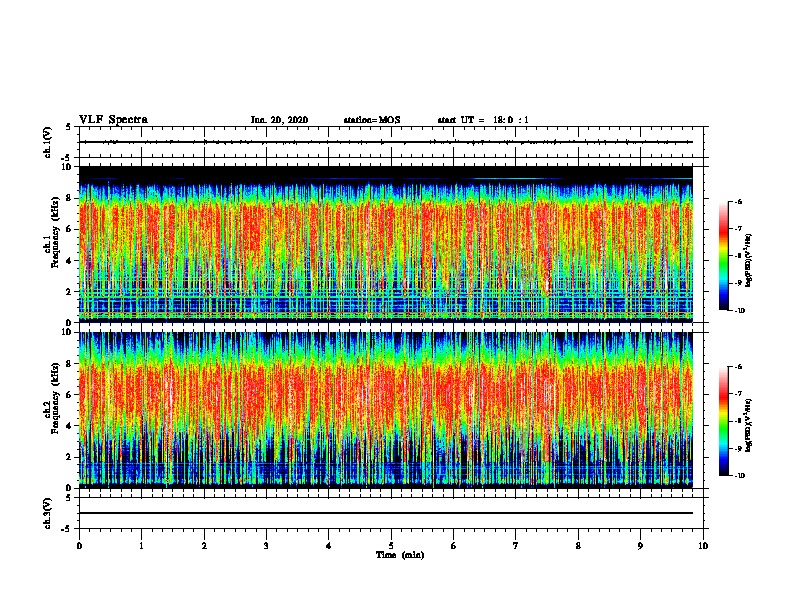Viewport: 792px width, 612px height.
Task: Click the ch.1 frequency tick label "8"
Action: pyautogui.click(x=70, y=198)
